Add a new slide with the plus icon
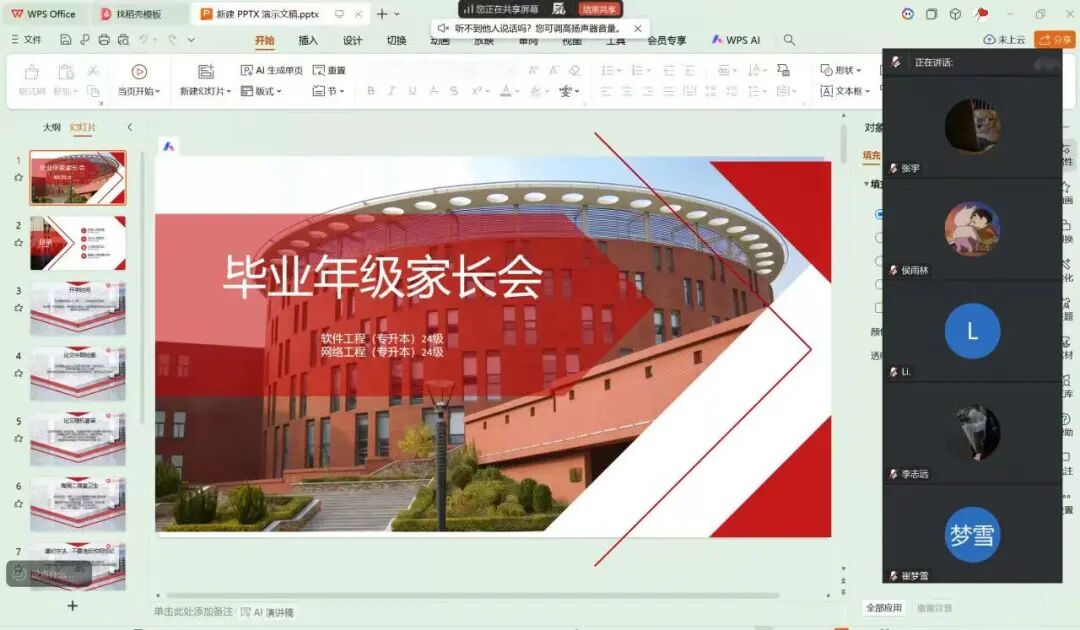The image size is (1080, 630). 72,605
